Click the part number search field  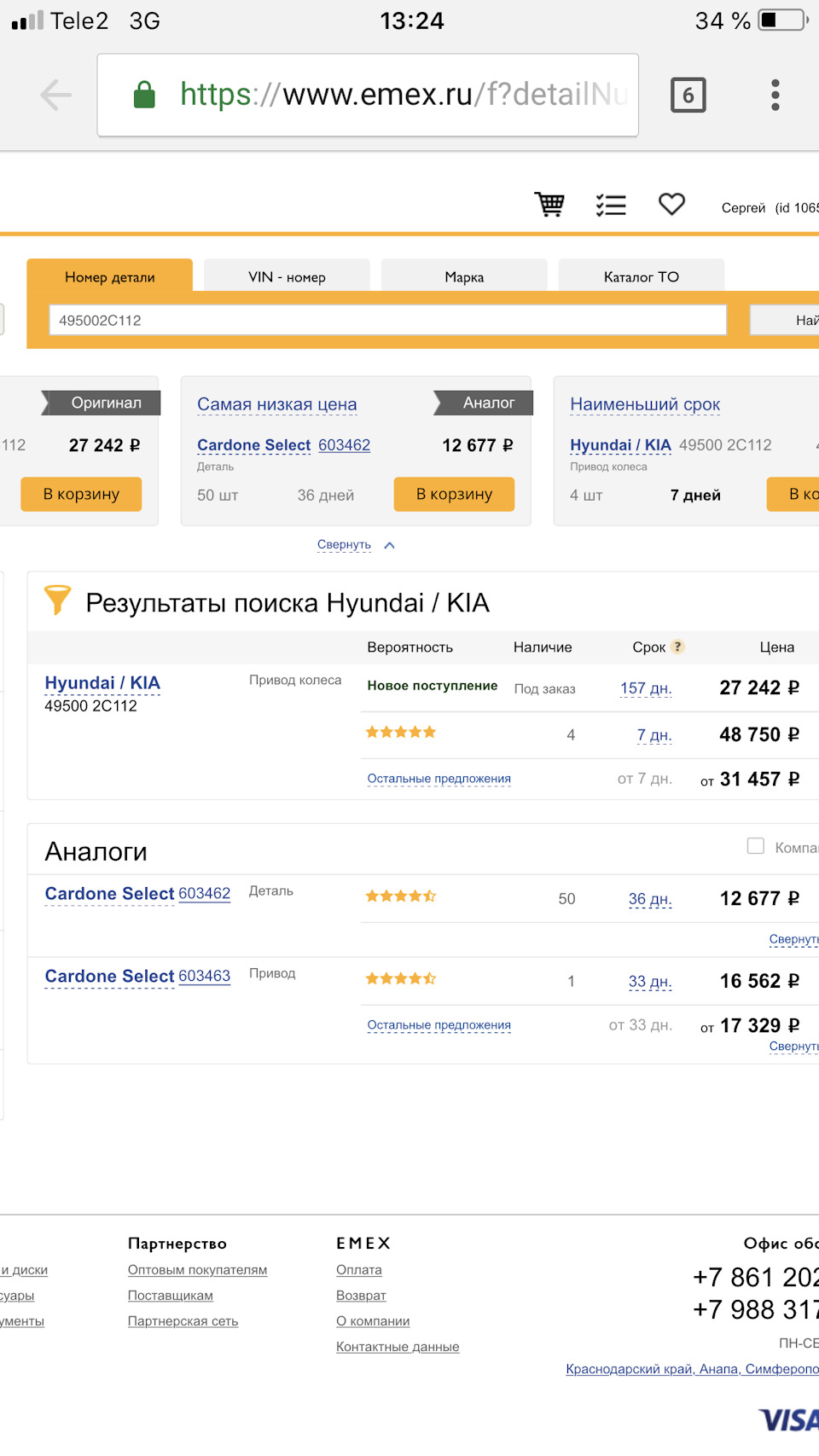point(387,321)
